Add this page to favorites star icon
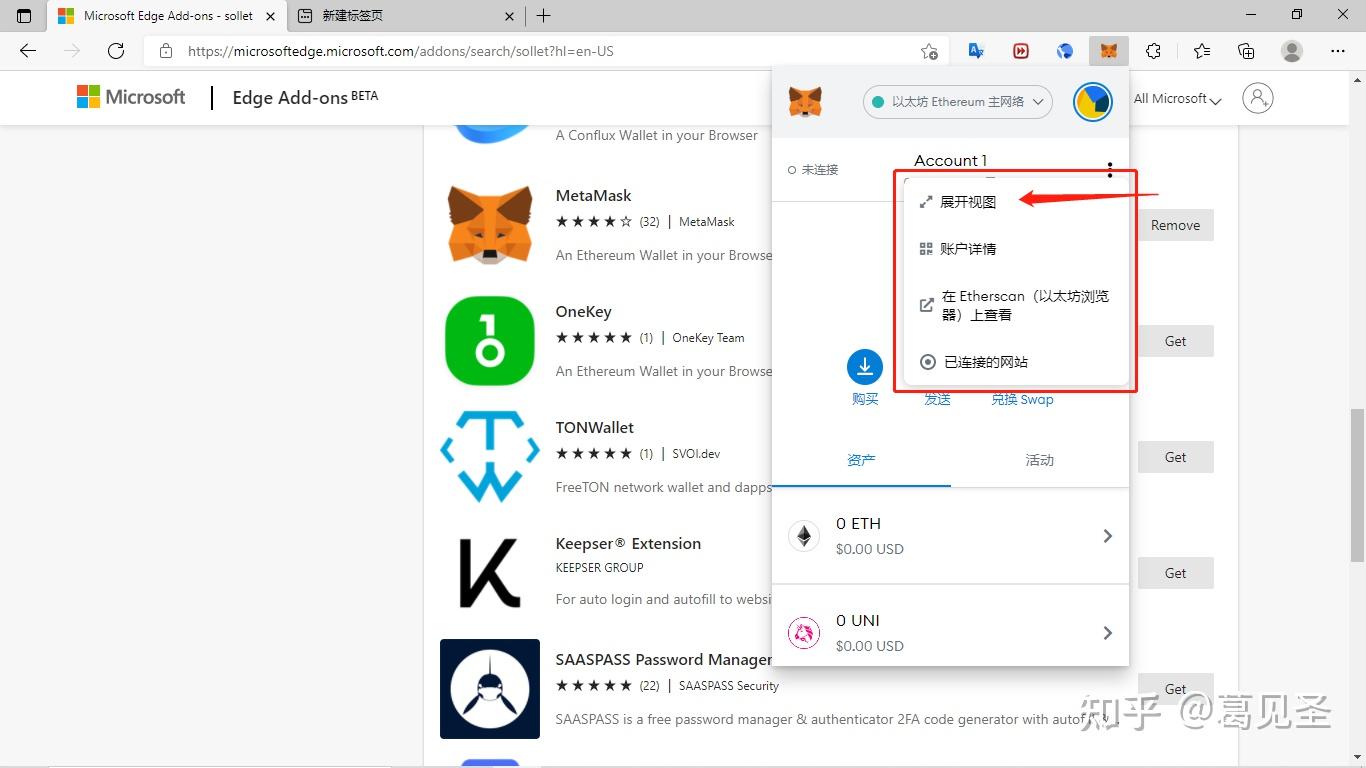 coord(929,51)
